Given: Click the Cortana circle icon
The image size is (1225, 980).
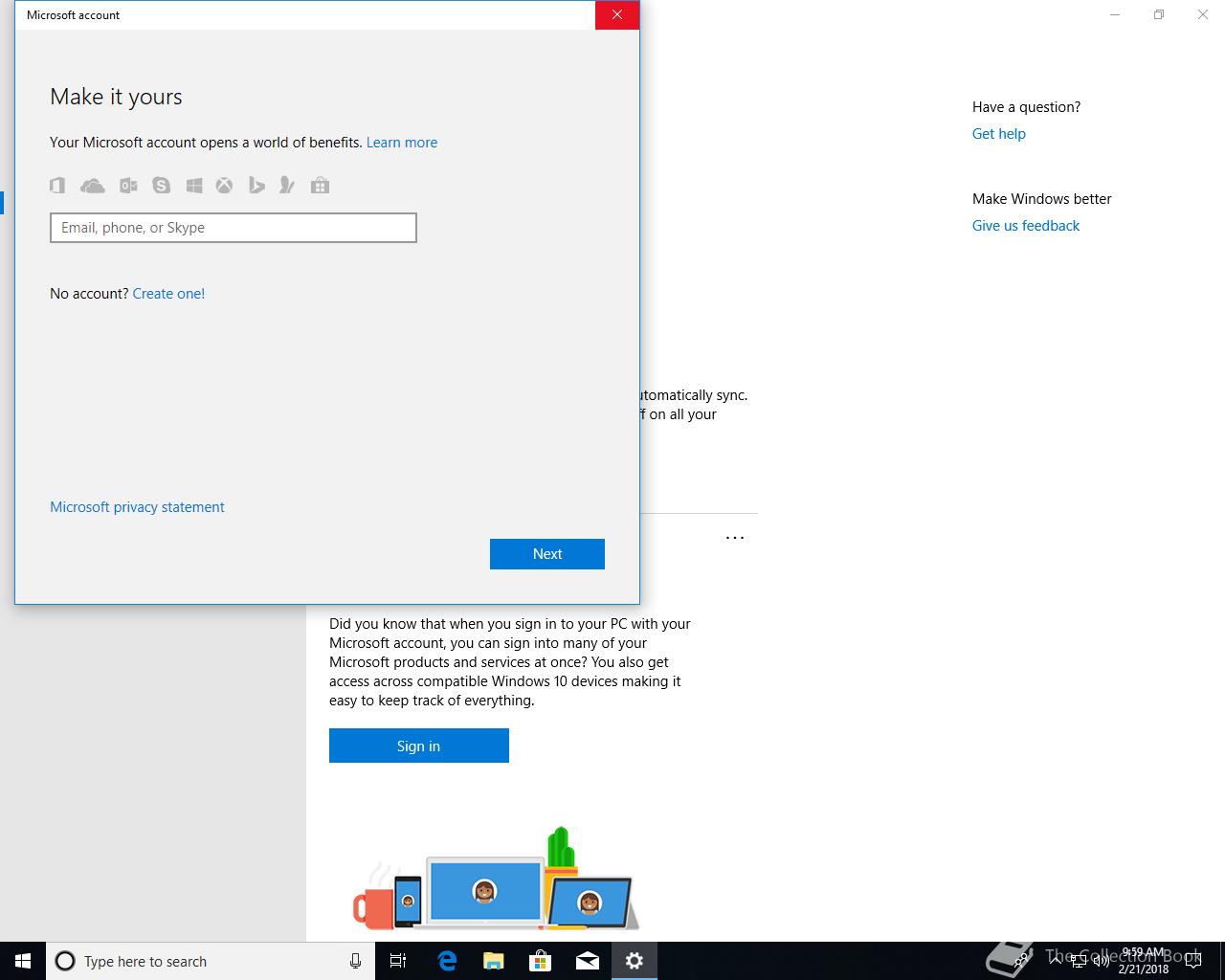Looking at the screenshot, I should click(65, 961).
